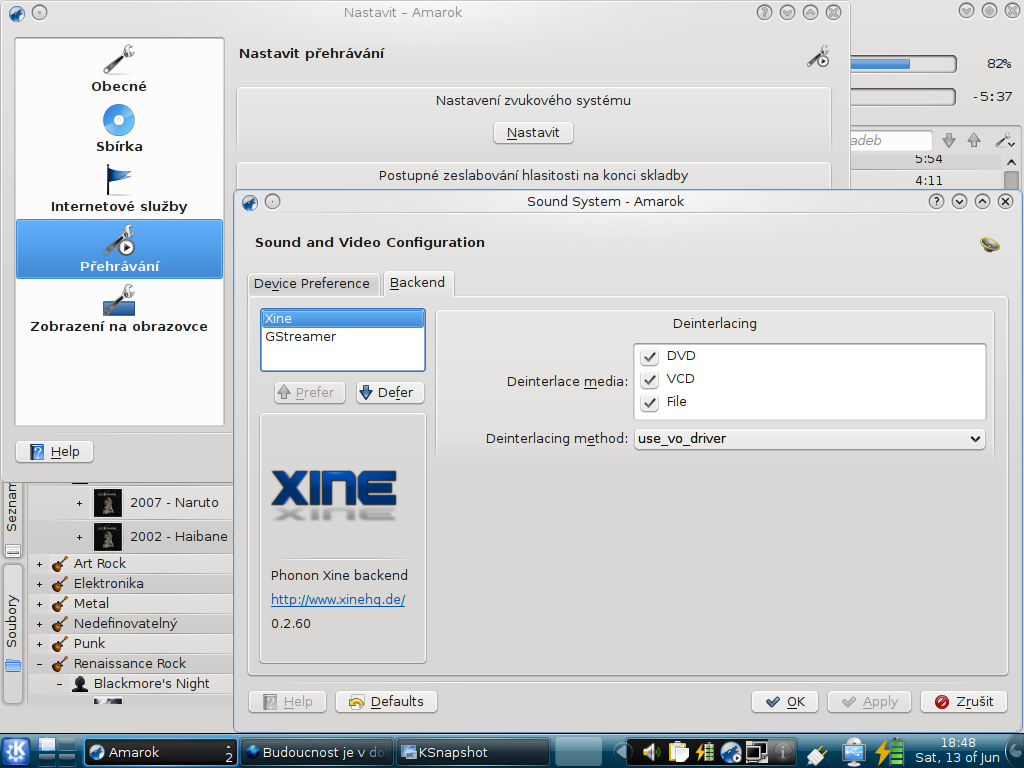The width and height of the screenshot is (1024, 768).
Task: Confirm with the OK button
Action: pos(784,702)
